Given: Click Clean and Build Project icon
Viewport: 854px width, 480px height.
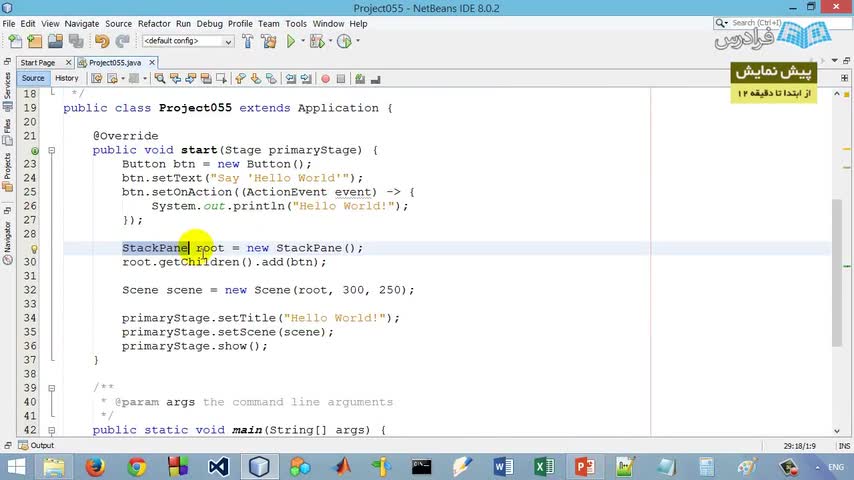Looking at the screenshot, I should click(269, 41).
